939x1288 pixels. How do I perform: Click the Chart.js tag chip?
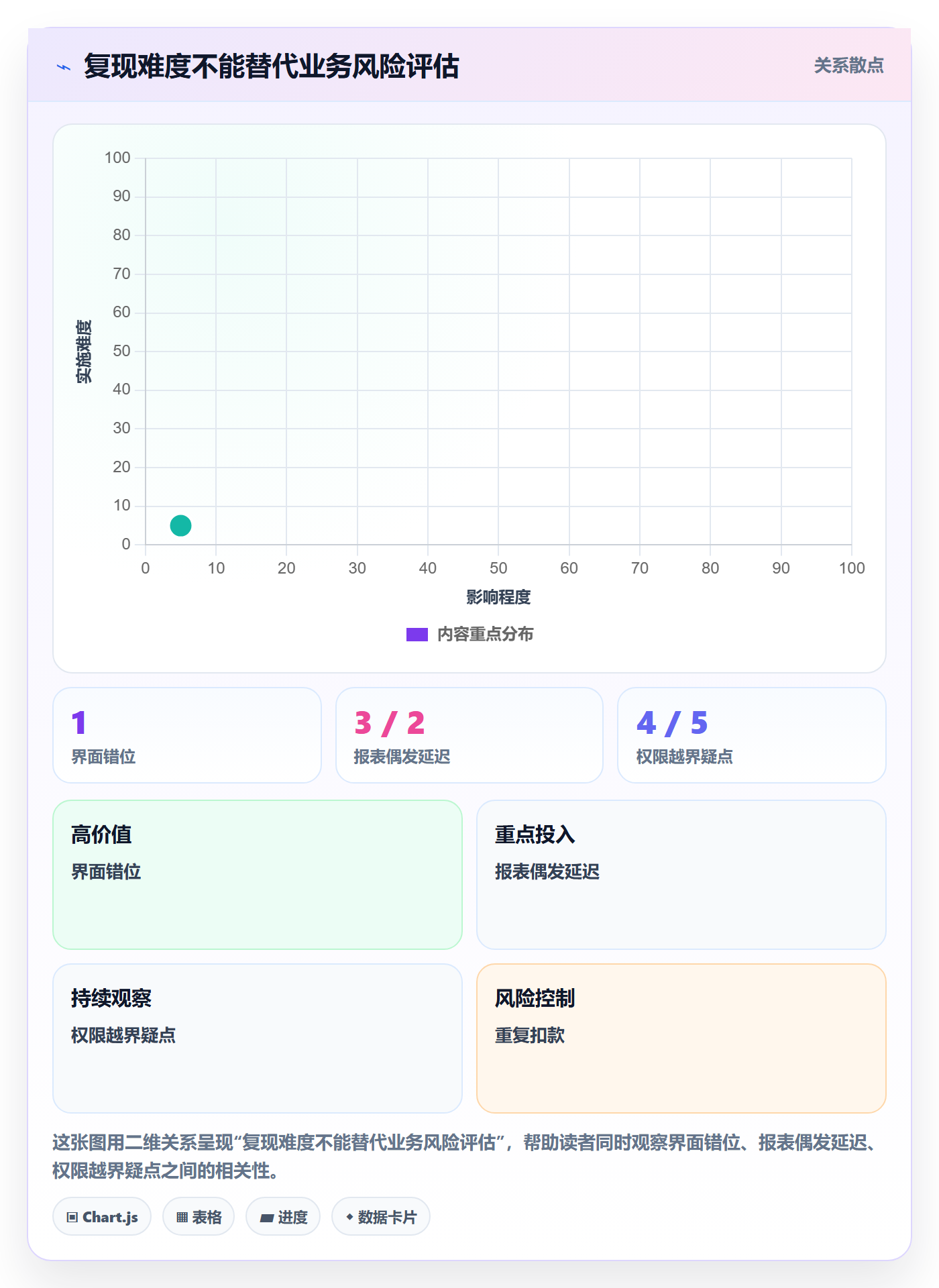(x=102, y=1217)
